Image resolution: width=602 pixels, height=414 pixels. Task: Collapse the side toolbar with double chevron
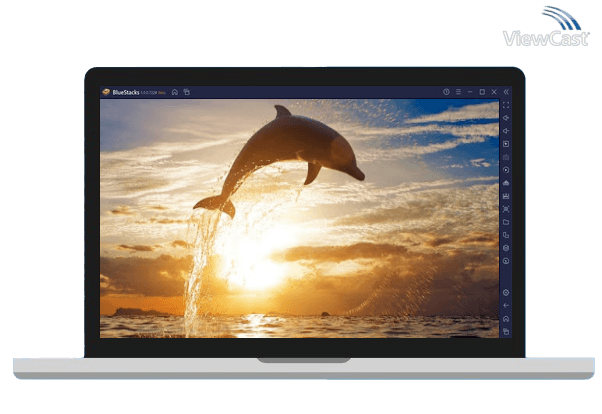pyautogui.click(x=506, y=92)
